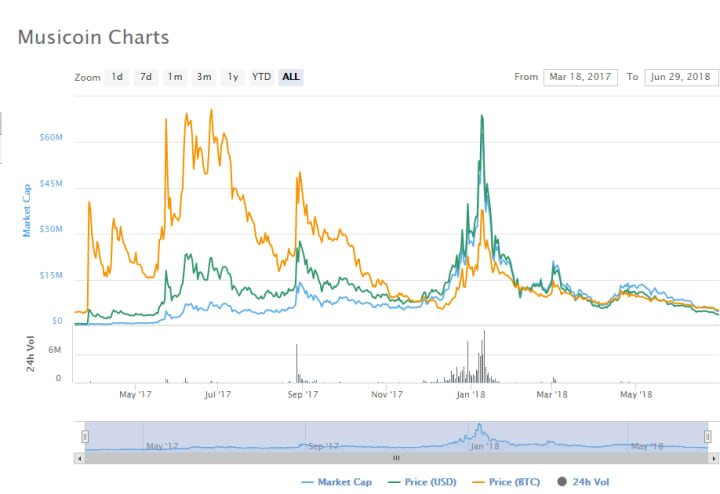The height and width of the screenshot is (494, 720).
Task: Toggle the Market Cap series legend
Action: pos(337,482)
